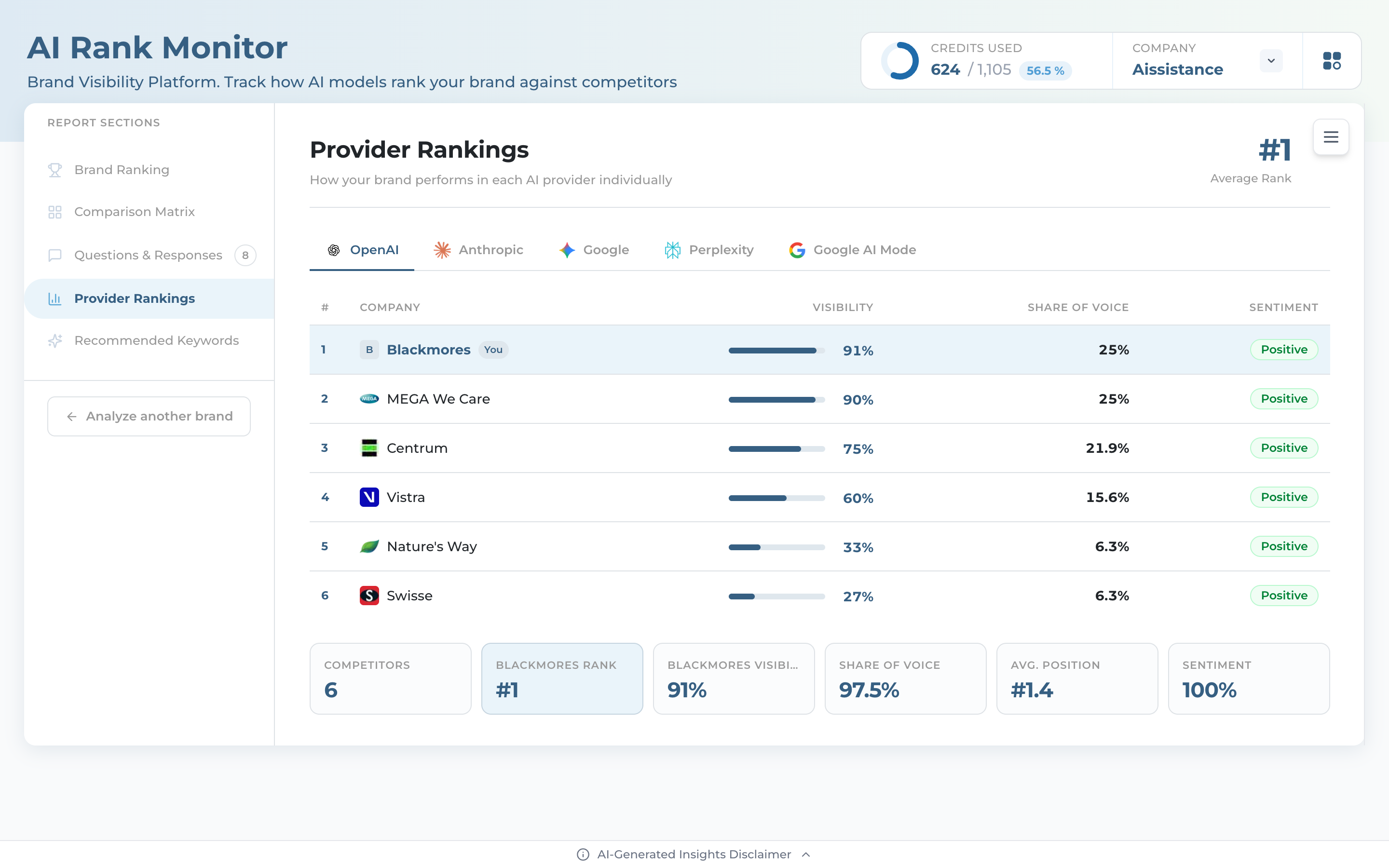The height and width of the screenshot is (868, 1389).
Task: Click the Questions & Responses 8 badge
Action: coord(245,255)
